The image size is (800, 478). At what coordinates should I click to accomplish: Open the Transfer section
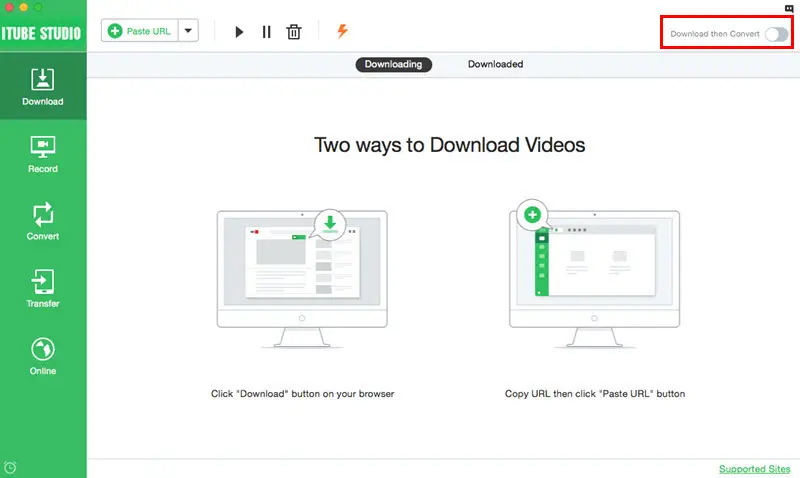tap(43, 289)
